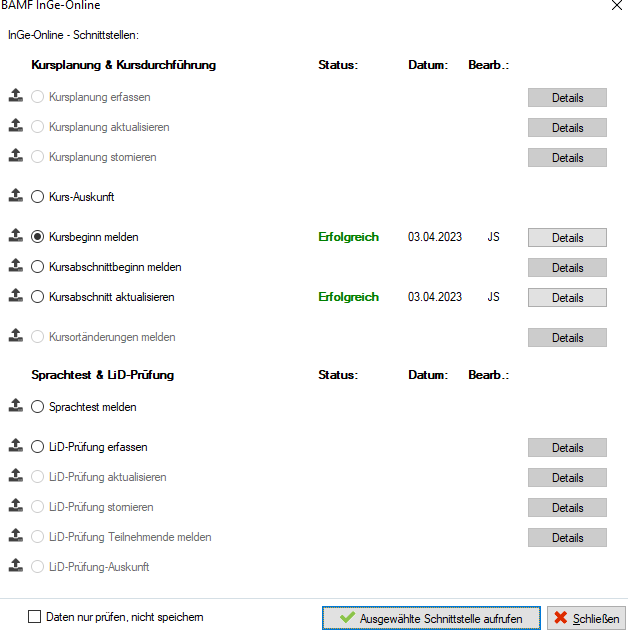
Task: Click the 'Kursplanung & Kursdurchführung' heading
Action: coord(123,65)
